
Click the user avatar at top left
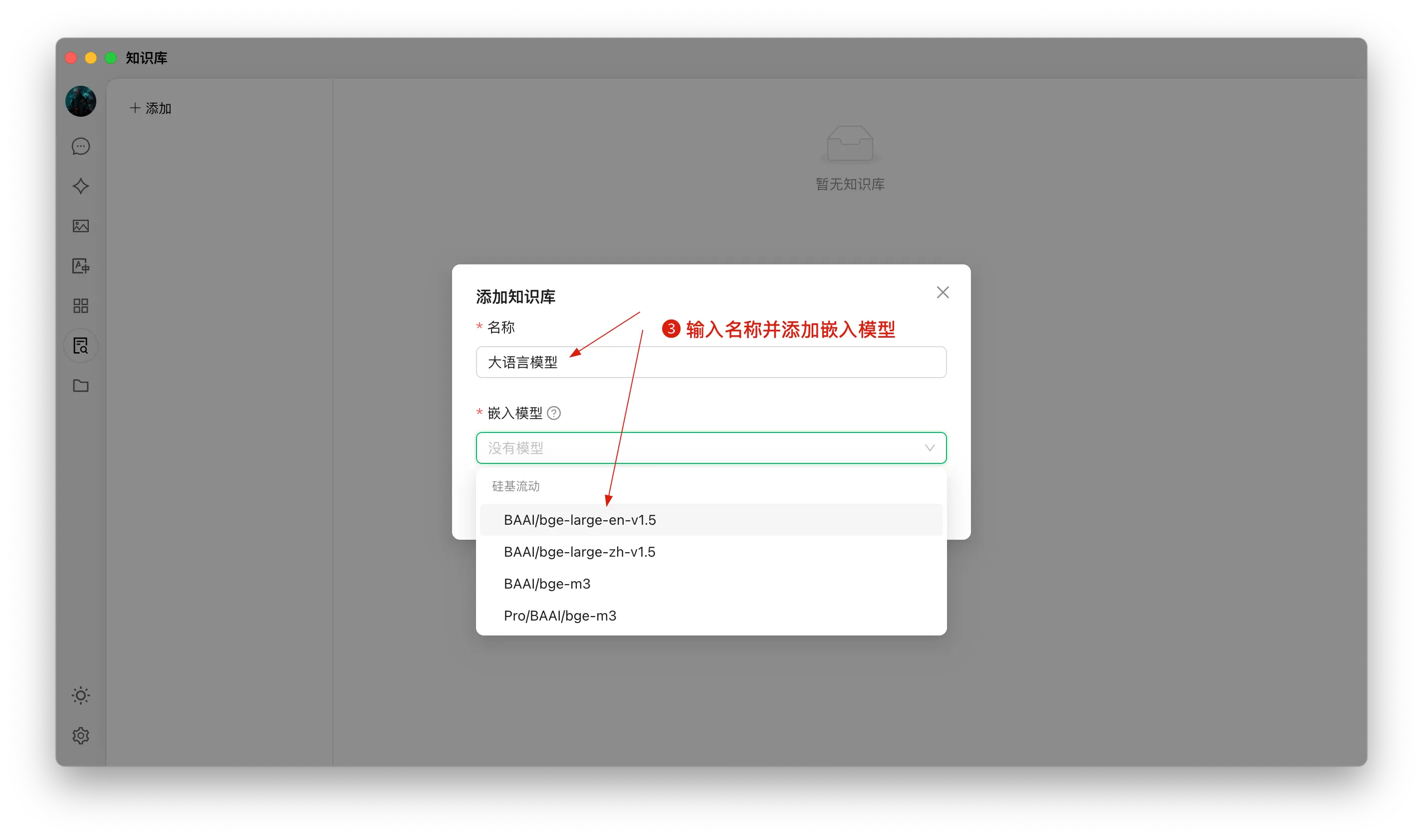pos(81,101)
